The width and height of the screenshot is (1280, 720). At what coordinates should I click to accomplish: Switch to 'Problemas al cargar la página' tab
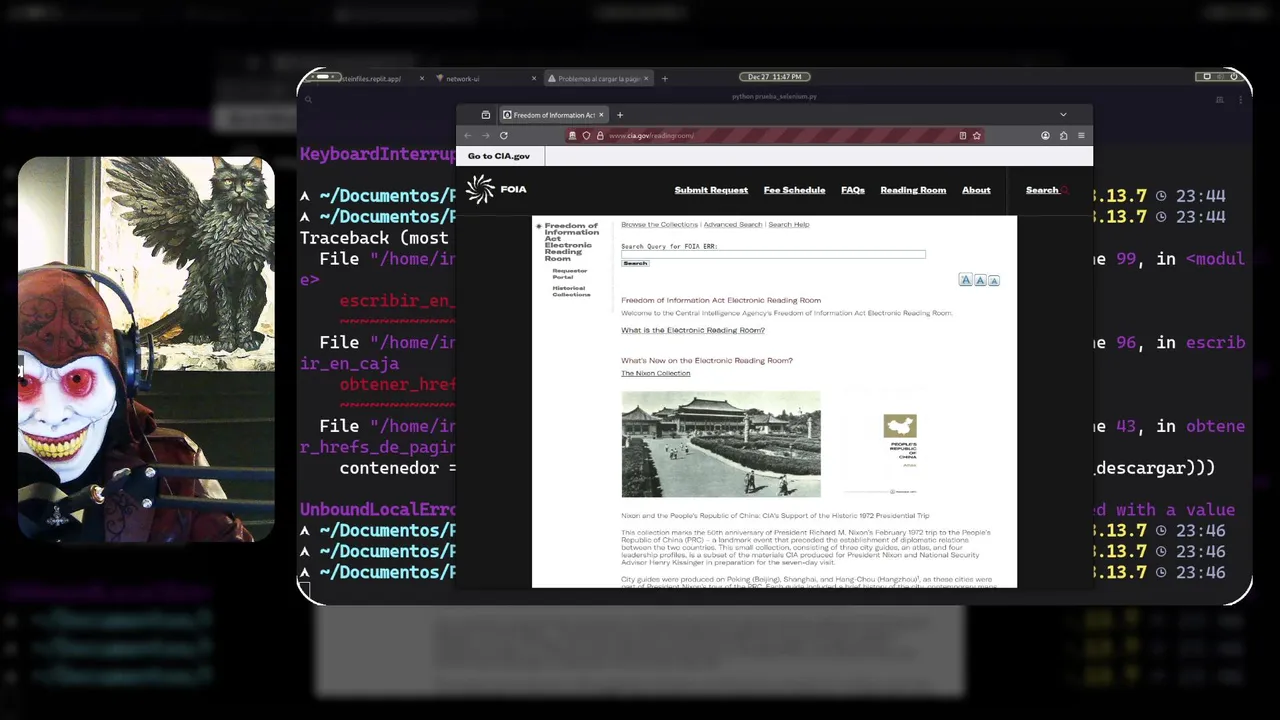597,78
